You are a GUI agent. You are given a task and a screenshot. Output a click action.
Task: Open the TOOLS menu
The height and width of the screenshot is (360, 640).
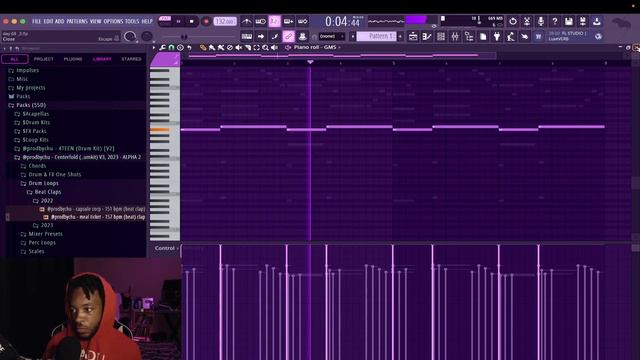pyautogui.click(x=132, y=21)
